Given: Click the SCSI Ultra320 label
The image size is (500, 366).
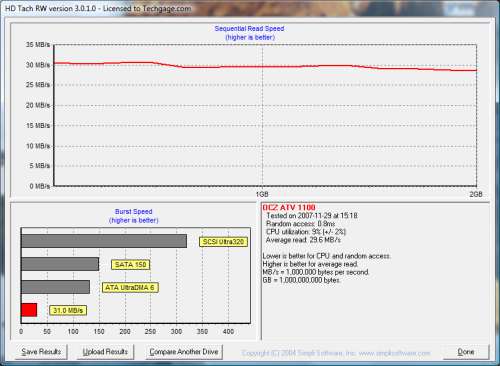Looking at the screenshot, I should click(x=223, y=242).
